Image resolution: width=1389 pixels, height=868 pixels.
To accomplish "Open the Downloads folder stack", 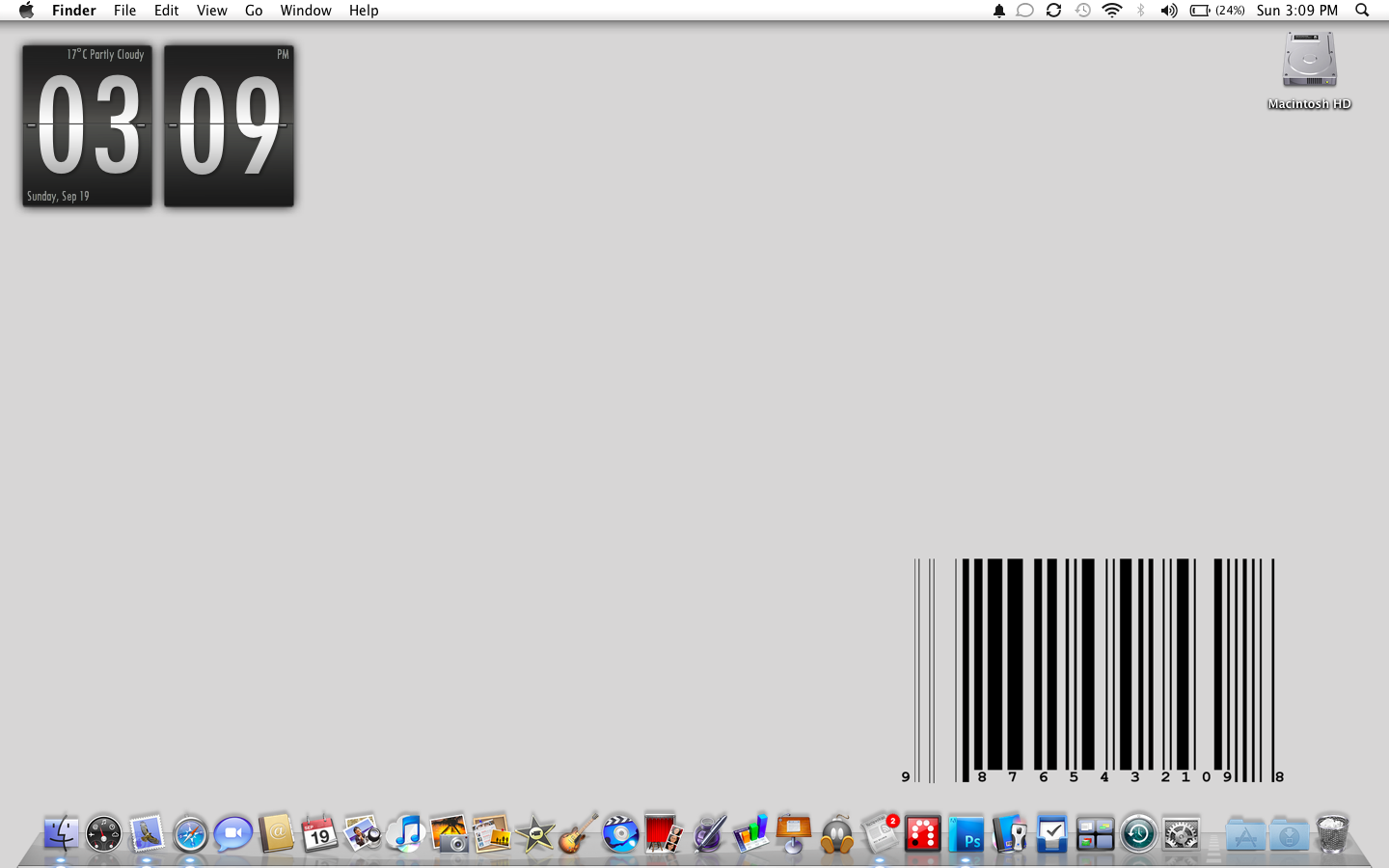I will coord(1289,833).
